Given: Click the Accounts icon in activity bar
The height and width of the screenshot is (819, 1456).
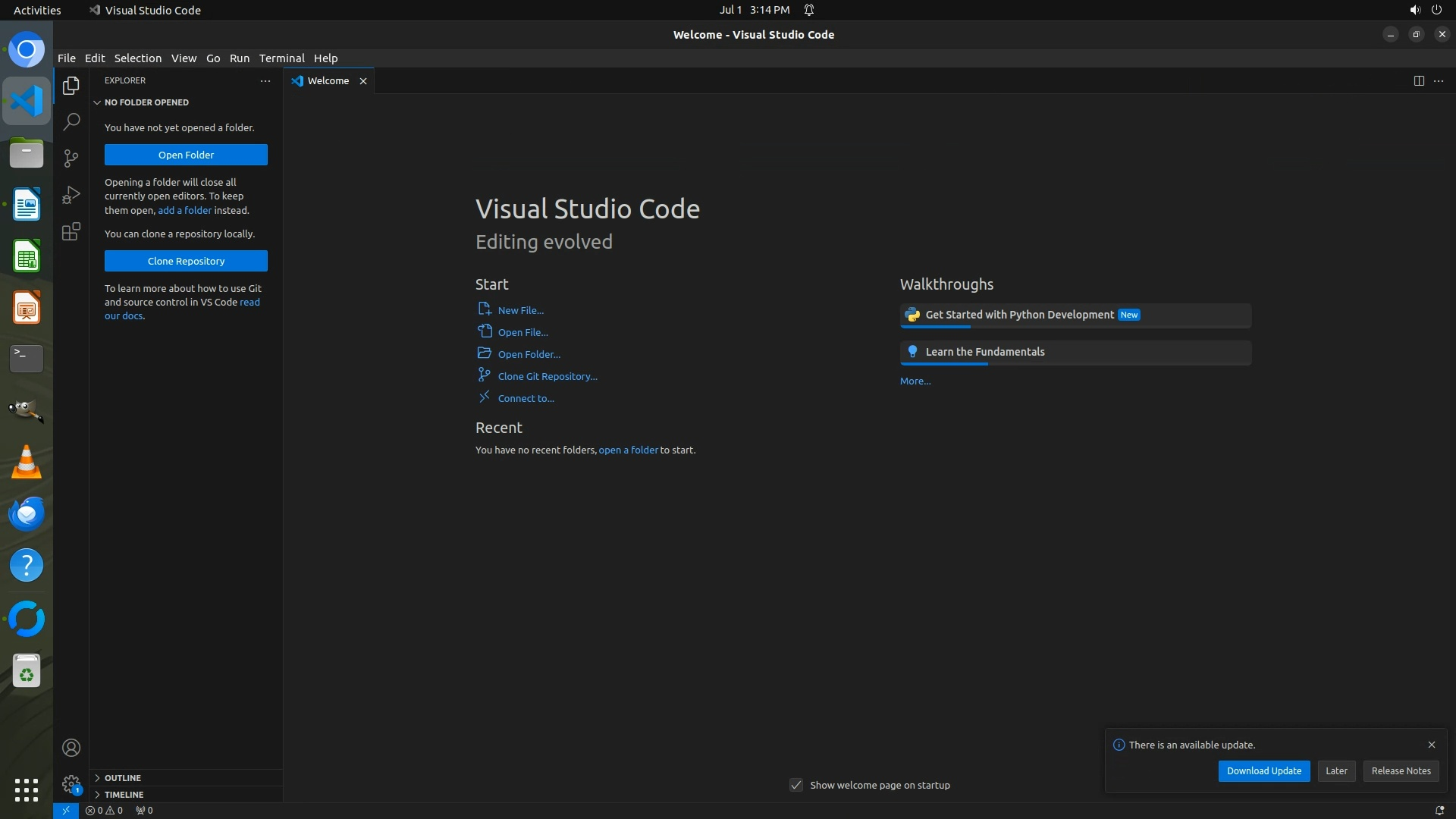Looking at the screenshot, I should [71, 748].
